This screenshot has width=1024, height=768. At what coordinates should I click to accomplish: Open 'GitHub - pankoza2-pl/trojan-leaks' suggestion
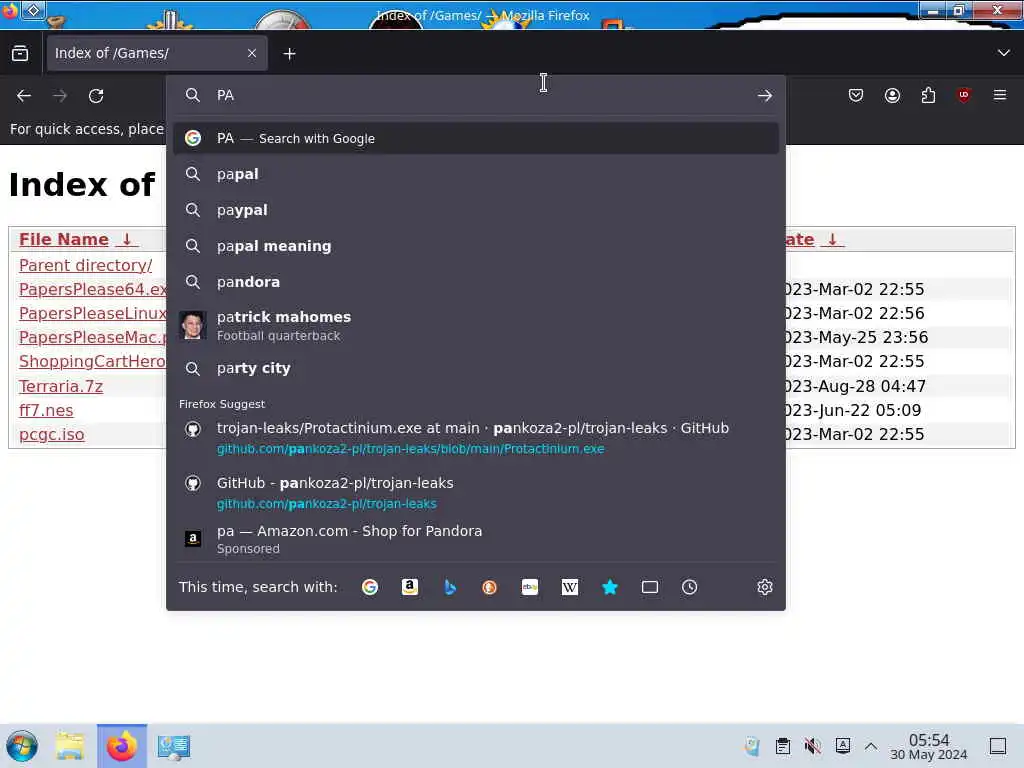[475, 492]
